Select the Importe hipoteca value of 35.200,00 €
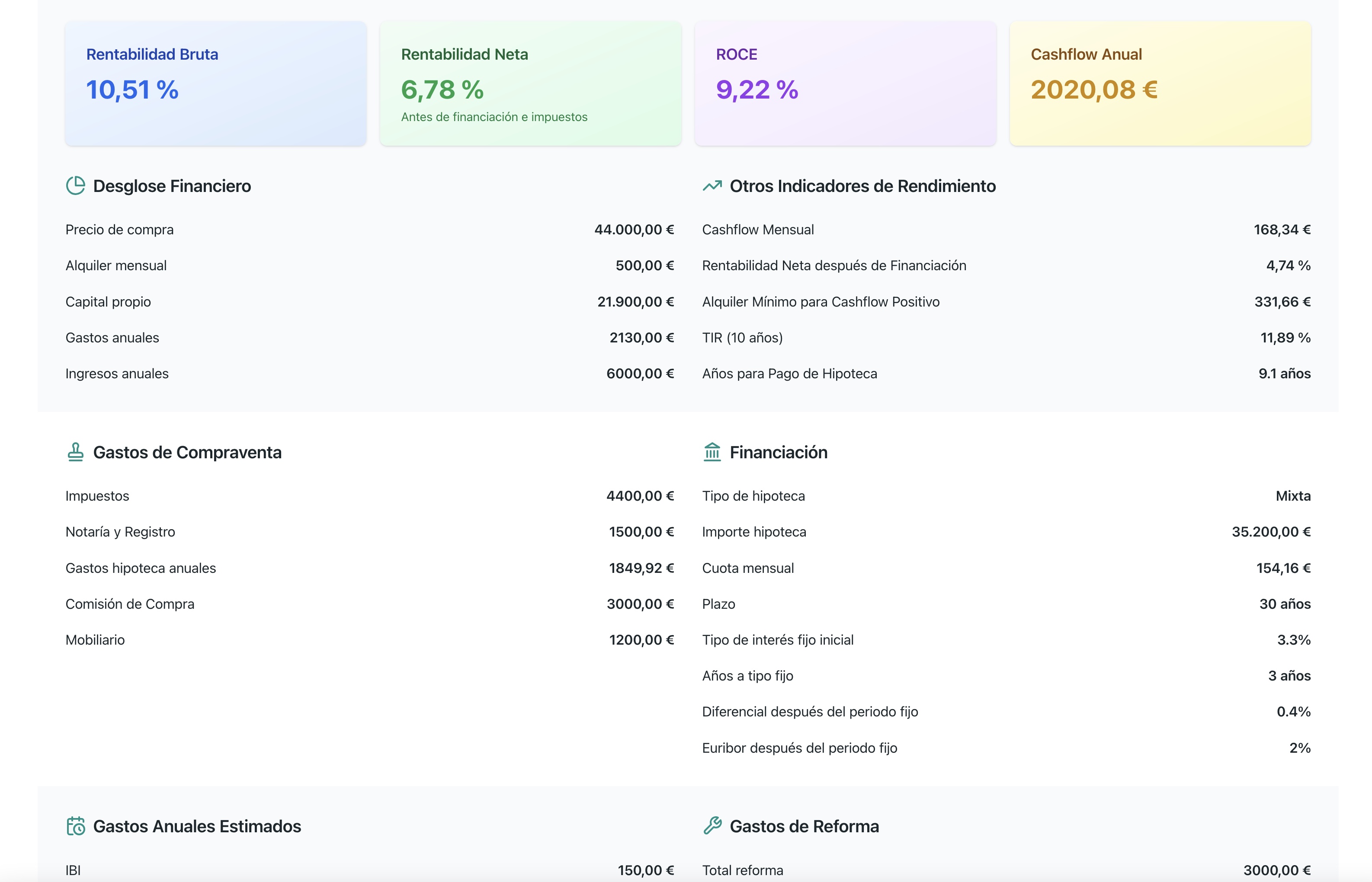The height and width of the screenshot is (882, 1372). click(1271, 531)
